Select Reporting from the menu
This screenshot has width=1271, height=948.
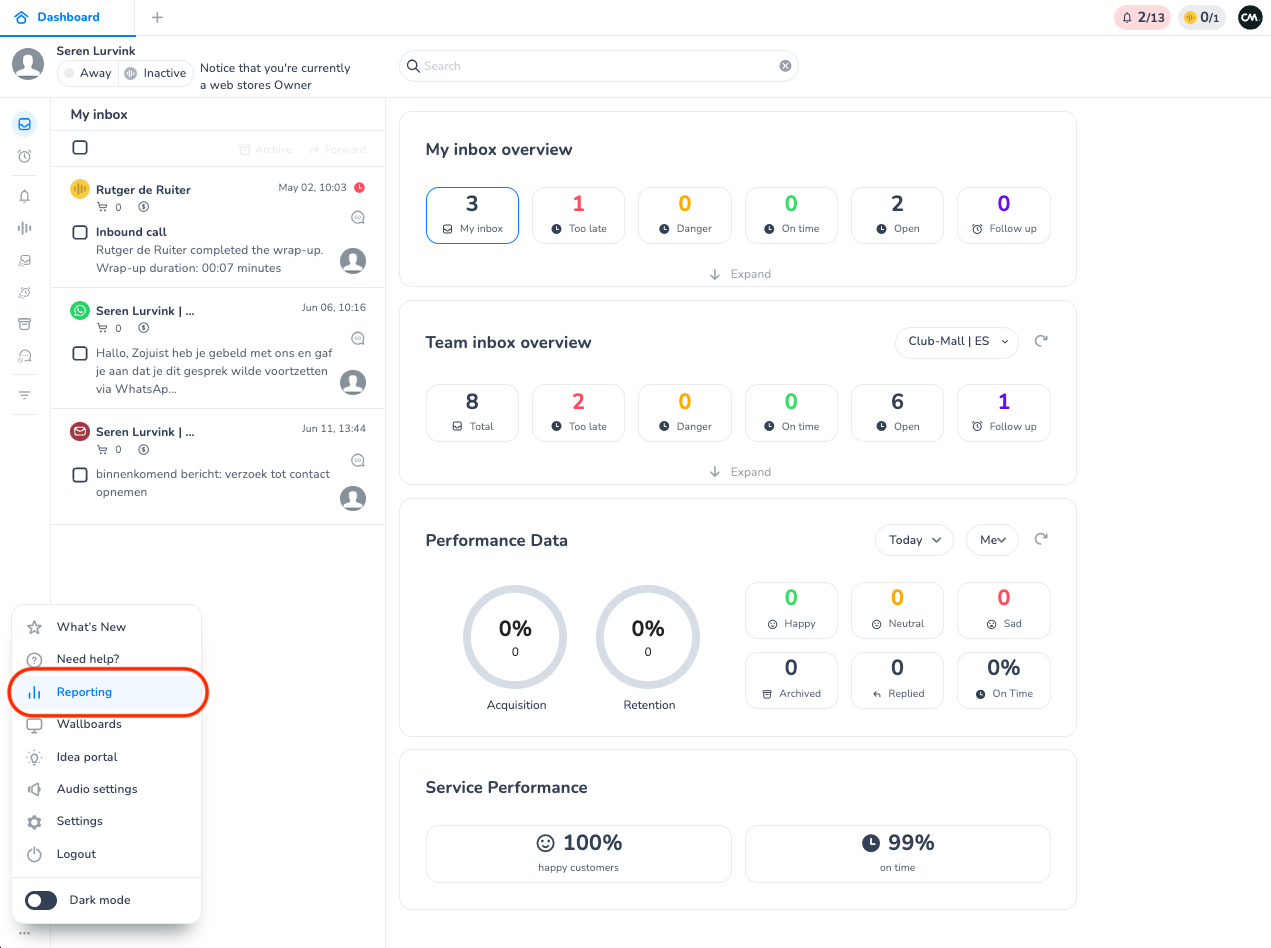[x=84, y=692]
